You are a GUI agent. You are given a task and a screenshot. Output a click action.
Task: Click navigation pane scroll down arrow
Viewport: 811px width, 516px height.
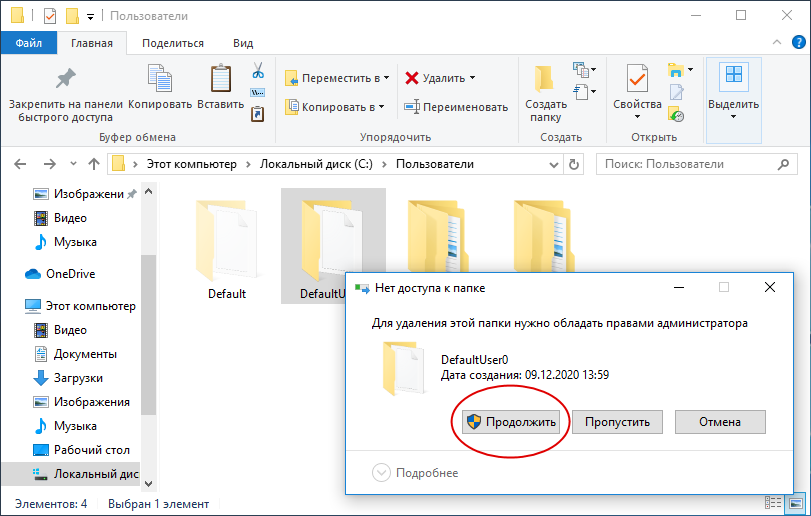coord(148,484)
